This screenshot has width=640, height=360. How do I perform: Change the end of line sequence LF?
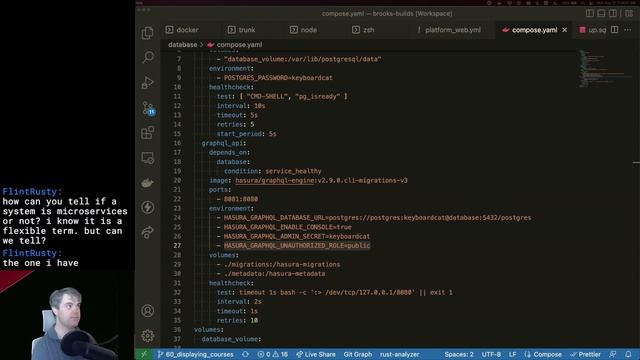pyautogui.click(x=512, y=354)
